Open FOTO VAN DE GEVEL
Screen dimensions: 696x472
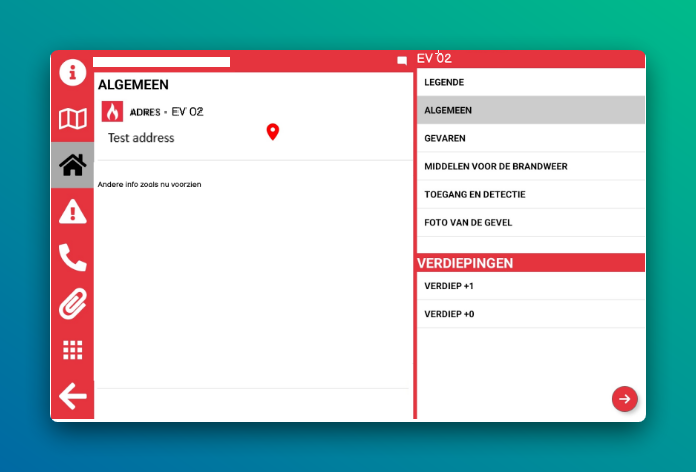[530, 222]
